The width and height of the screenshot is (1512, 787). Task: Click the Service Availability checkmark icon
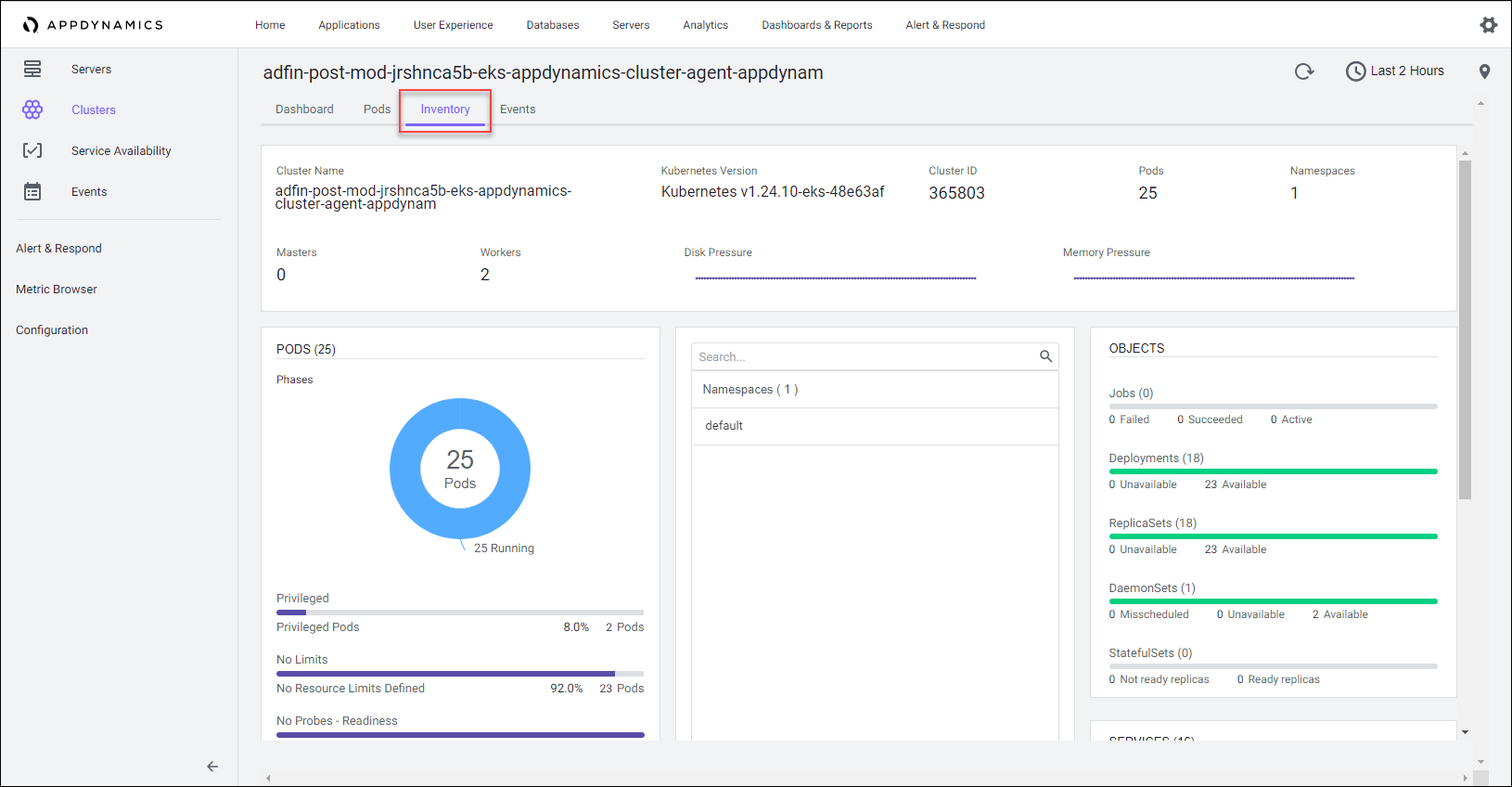32,150
